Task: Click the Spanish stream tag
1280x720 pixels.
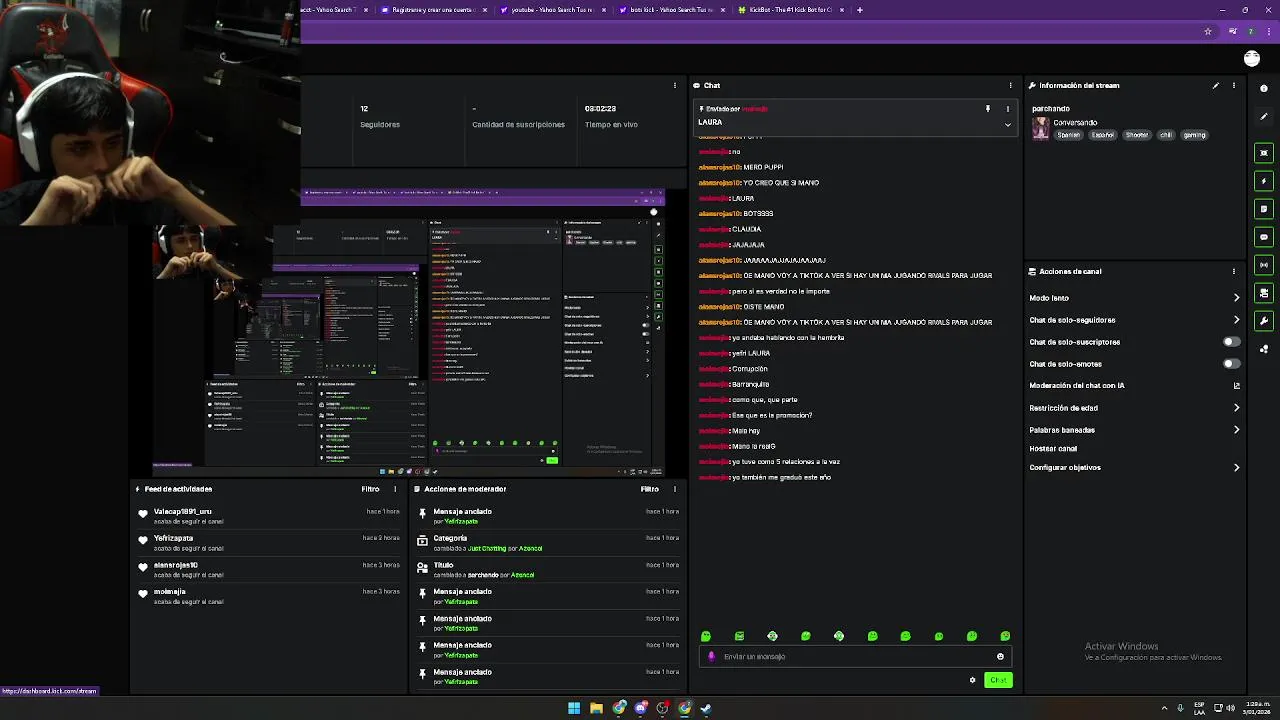Action: [x=1069, y=135]
